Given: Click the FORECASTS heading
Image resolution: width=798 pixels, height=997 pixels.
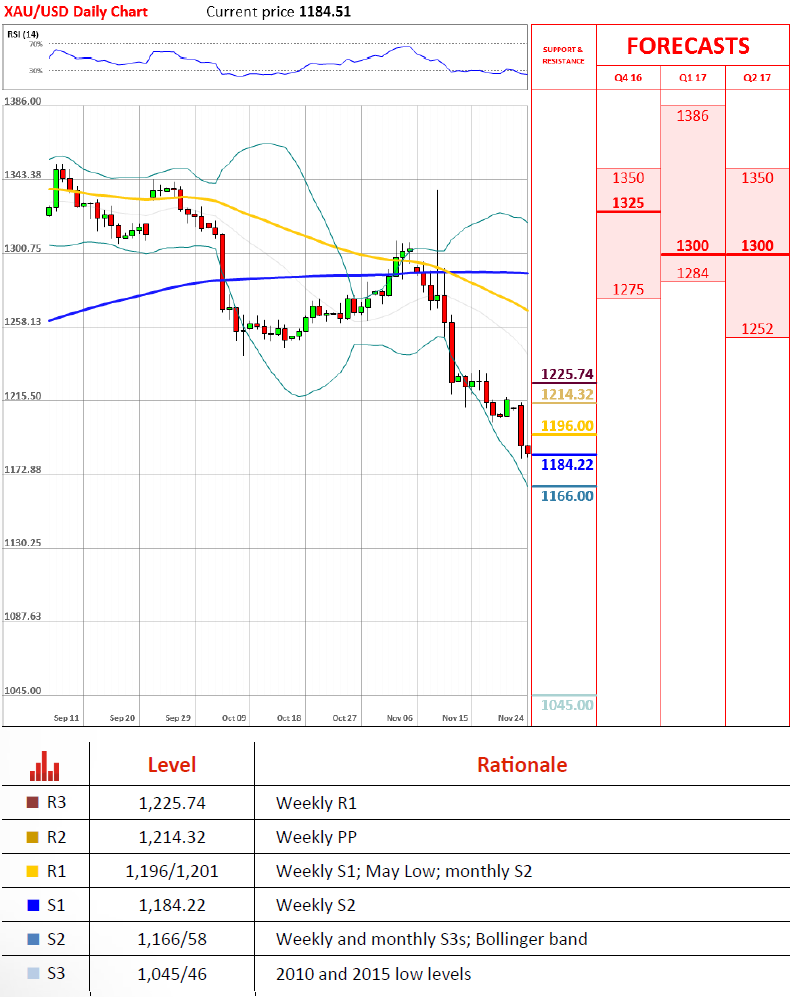Looking at the screenshot, I should click(x=688, y=46).
